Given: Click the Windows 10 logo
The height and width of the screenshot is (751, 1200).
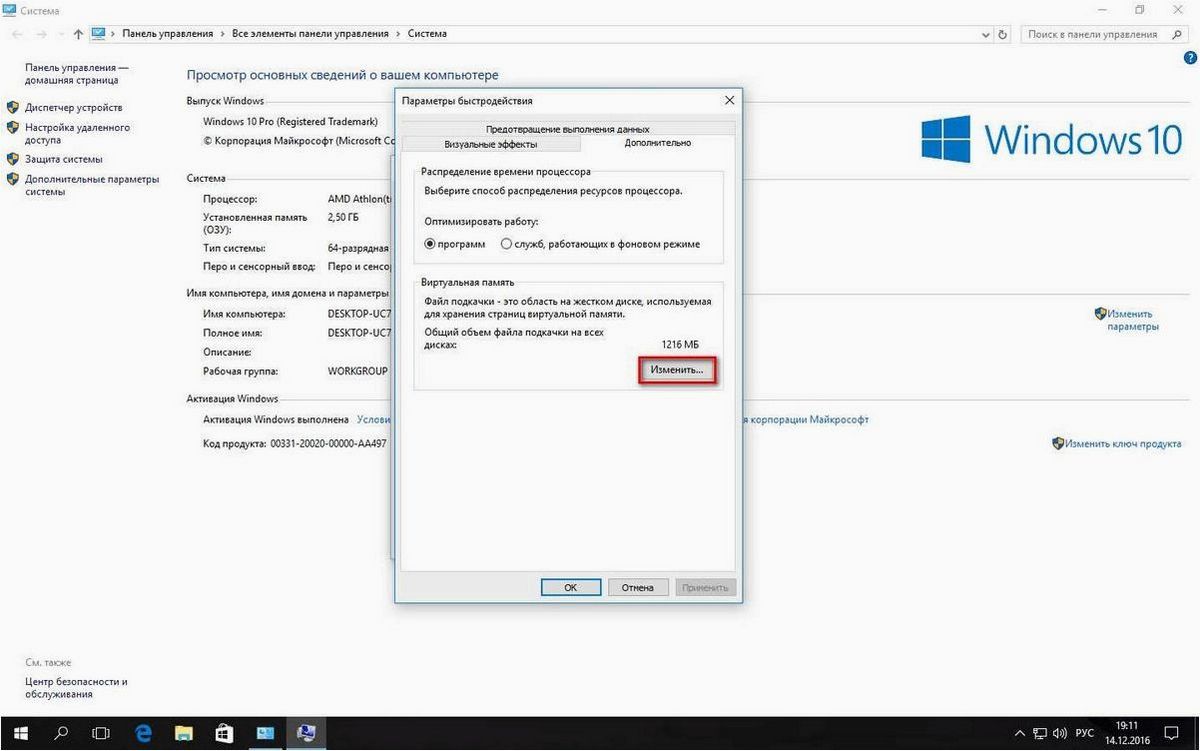Looking at the screenshot, I should (1051, 138).
